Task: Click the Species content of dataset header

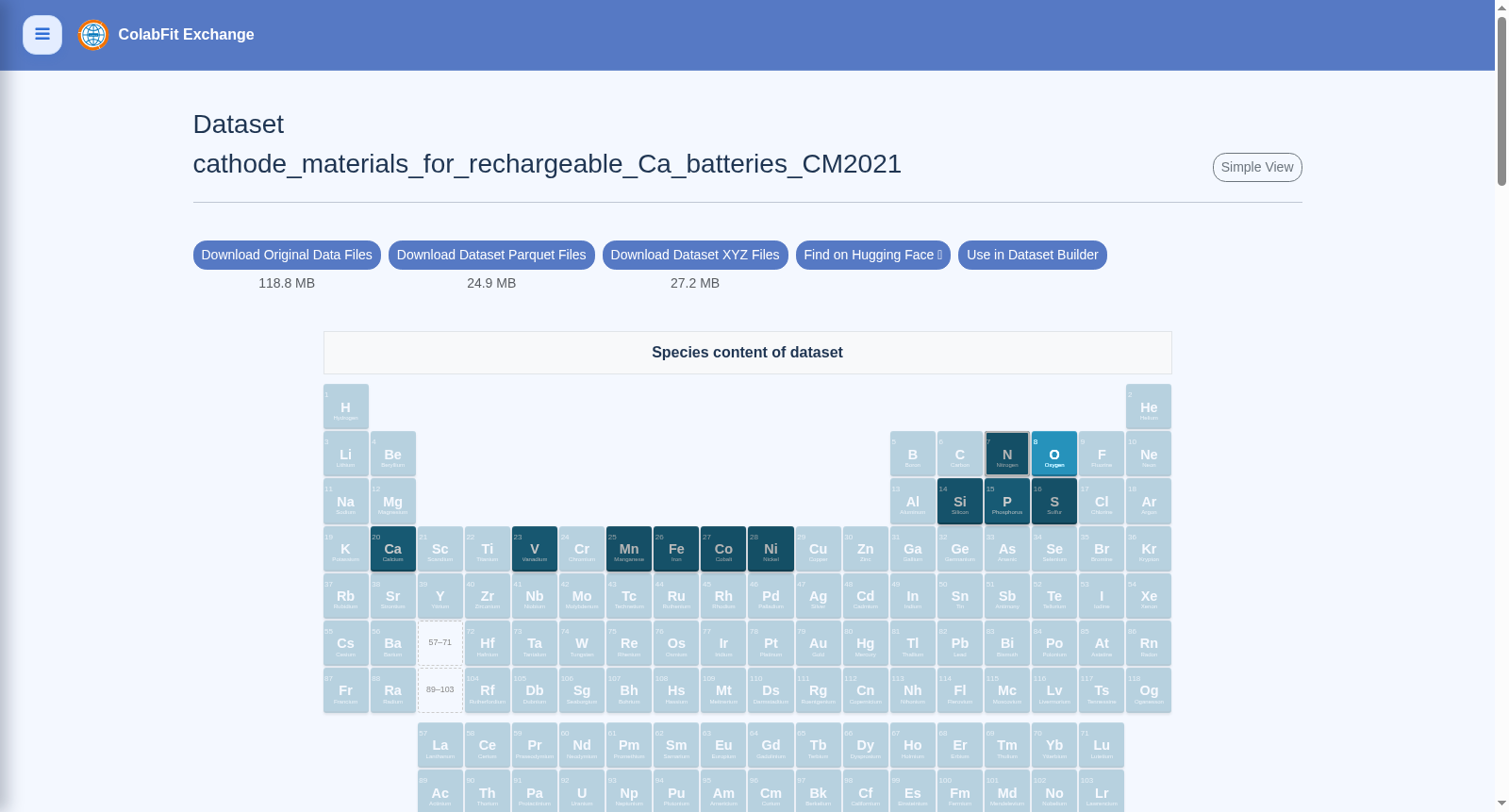Action: pos(747,353)
